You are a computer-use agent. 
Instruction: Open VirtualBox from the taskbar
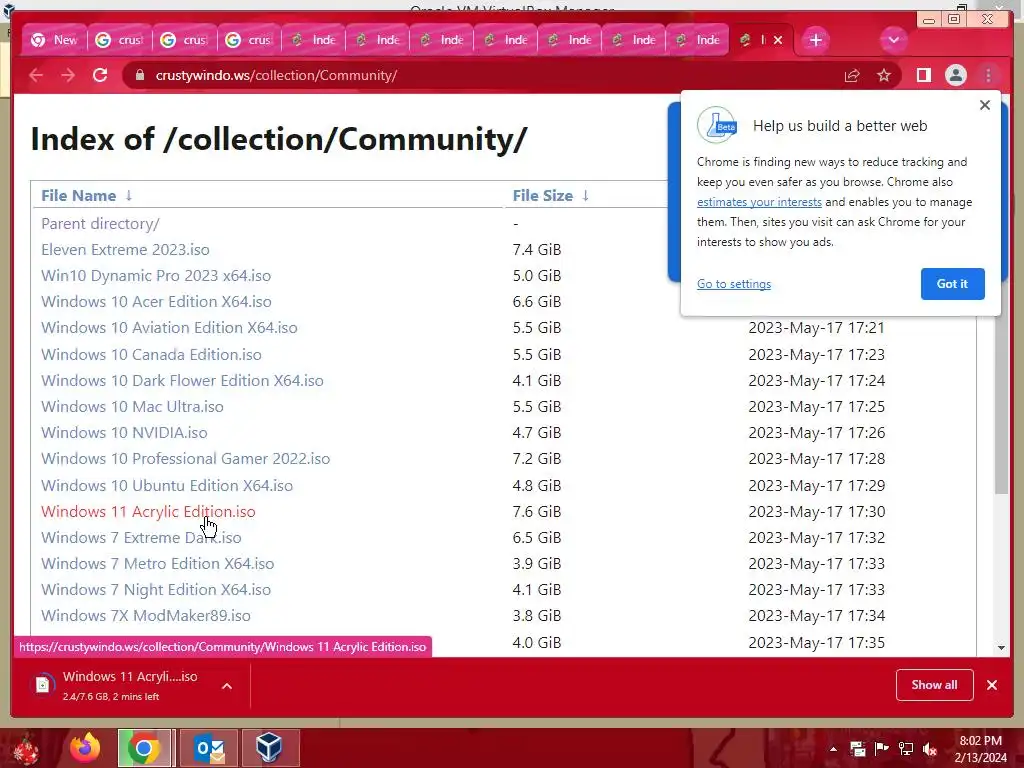tap(270, 748)
